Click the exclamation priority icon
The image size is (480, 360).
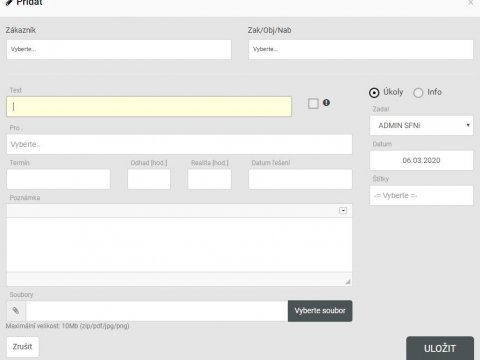click(x=326, y=103)
